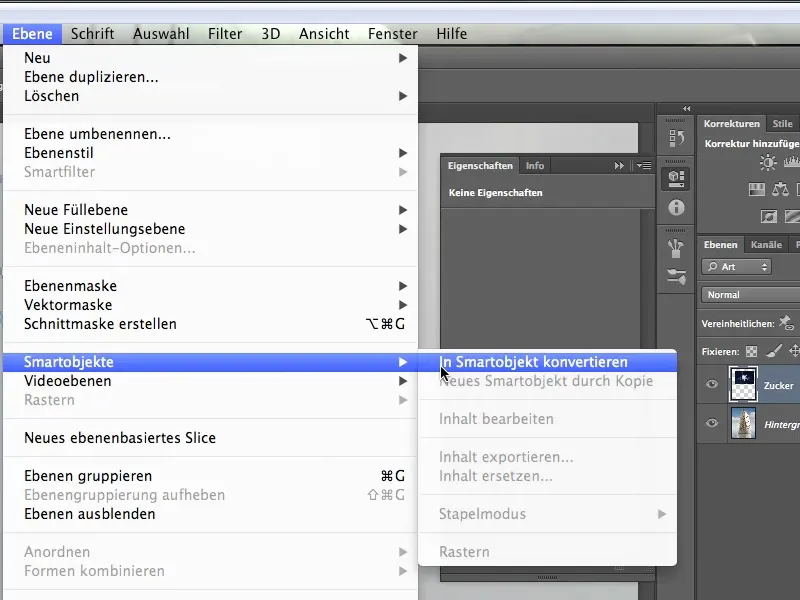Open the History panel icon
The image size is (800, 600).
point(676,138)
